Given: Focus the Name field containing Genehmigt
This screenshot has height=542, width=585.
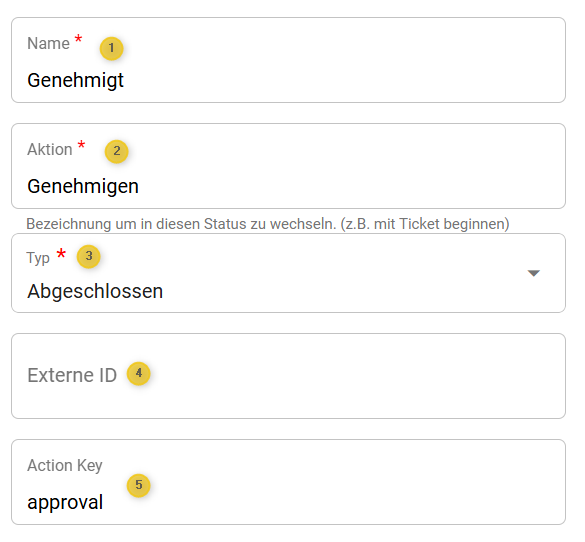Looking at the screenshot, I should pyautogui.click(x=288, y=60).
